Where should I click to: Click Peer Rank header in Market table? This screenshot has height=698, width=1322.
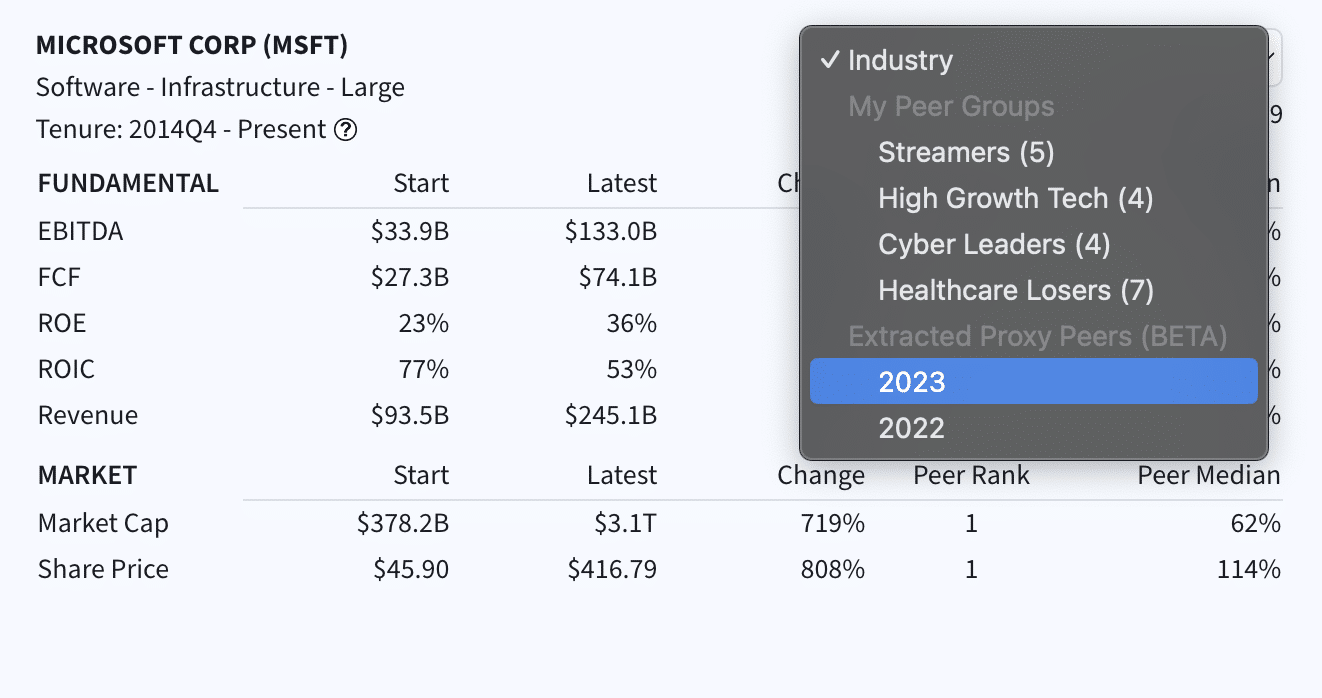click(x=971, y=475)
